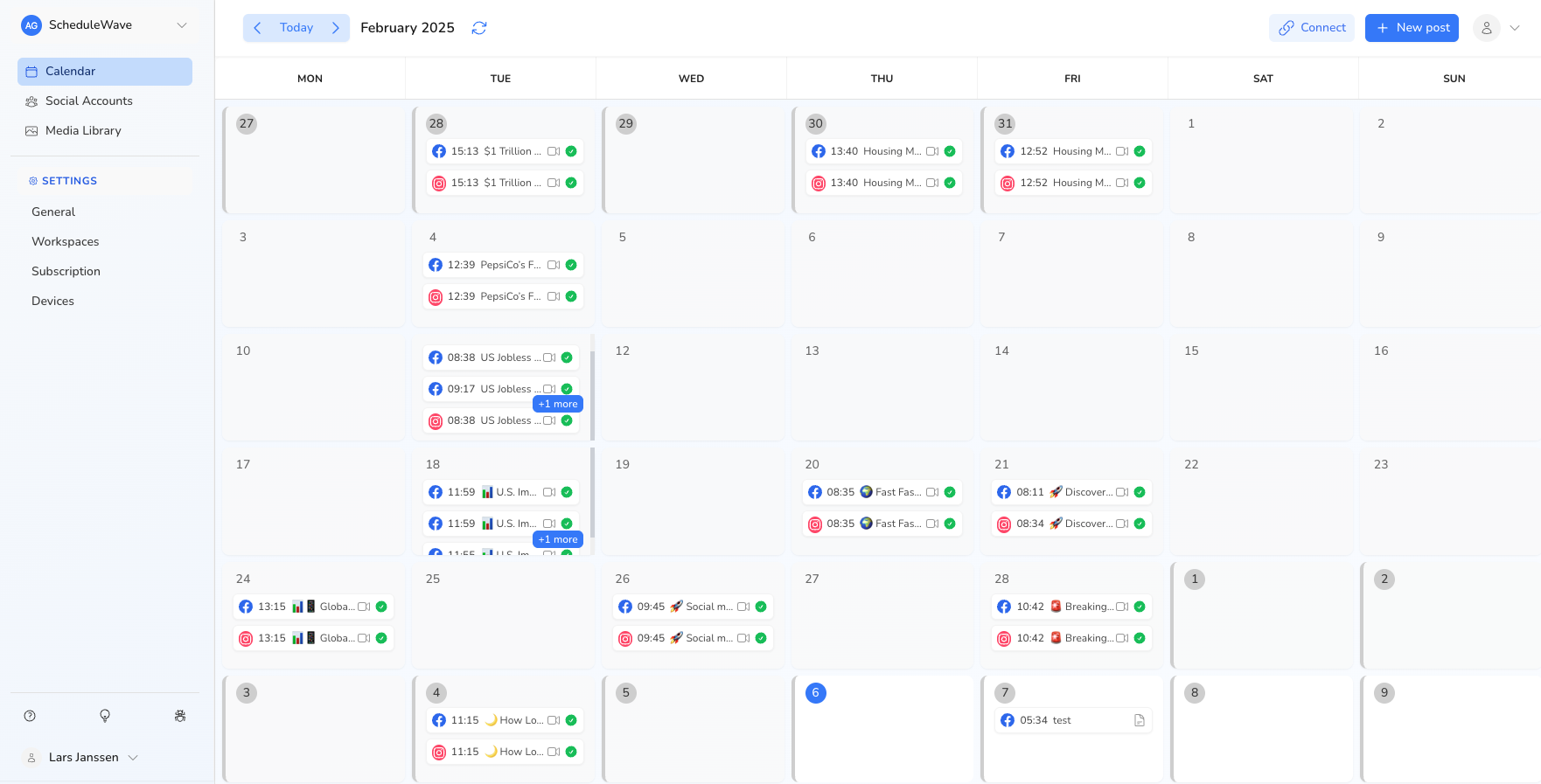The image size is (1541, 784).
Task: Click Instagram icon on 10:42 Breaking post
Action: [x=1004, y=639]
